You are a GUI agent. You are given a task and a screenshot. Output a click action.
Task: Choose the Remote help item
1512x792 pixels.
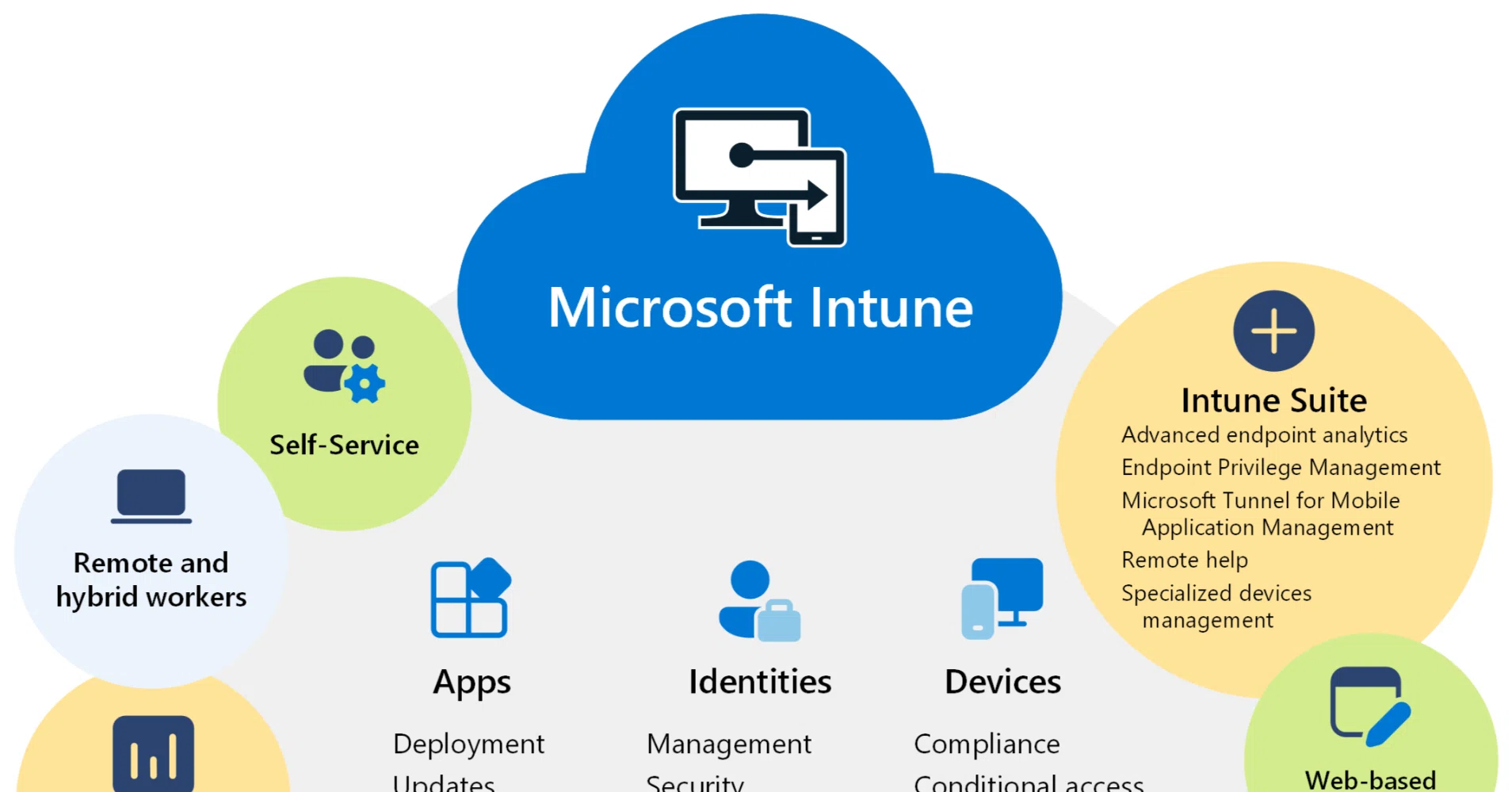coord(1184,560)
